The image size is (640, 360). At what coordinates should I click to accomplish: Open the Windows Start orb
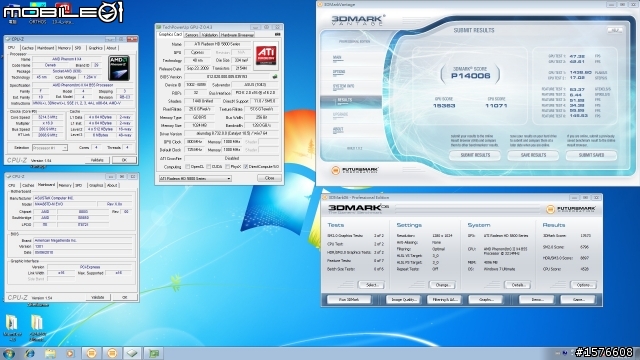pos(9,353)
